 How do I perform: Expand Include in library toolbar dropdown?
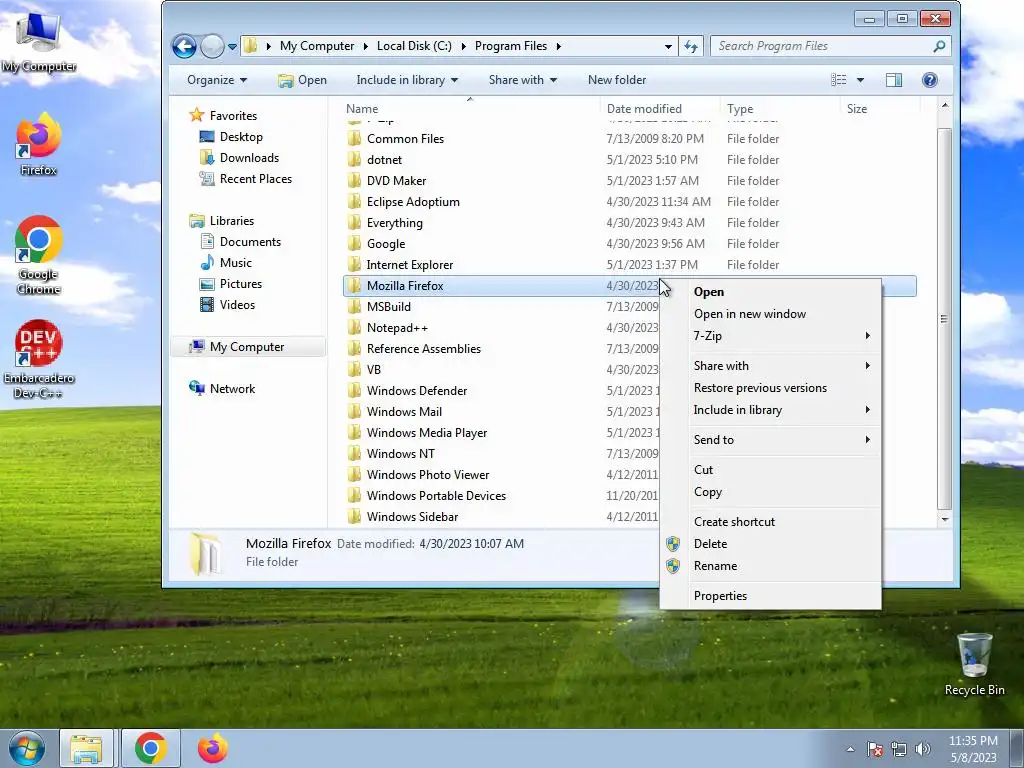[x=407, y=80]
